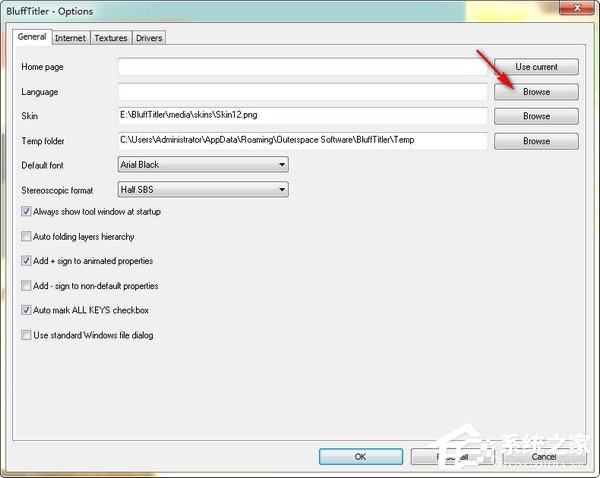Confirm with the OK button
The image size is (600, 478).
point(361,457)
